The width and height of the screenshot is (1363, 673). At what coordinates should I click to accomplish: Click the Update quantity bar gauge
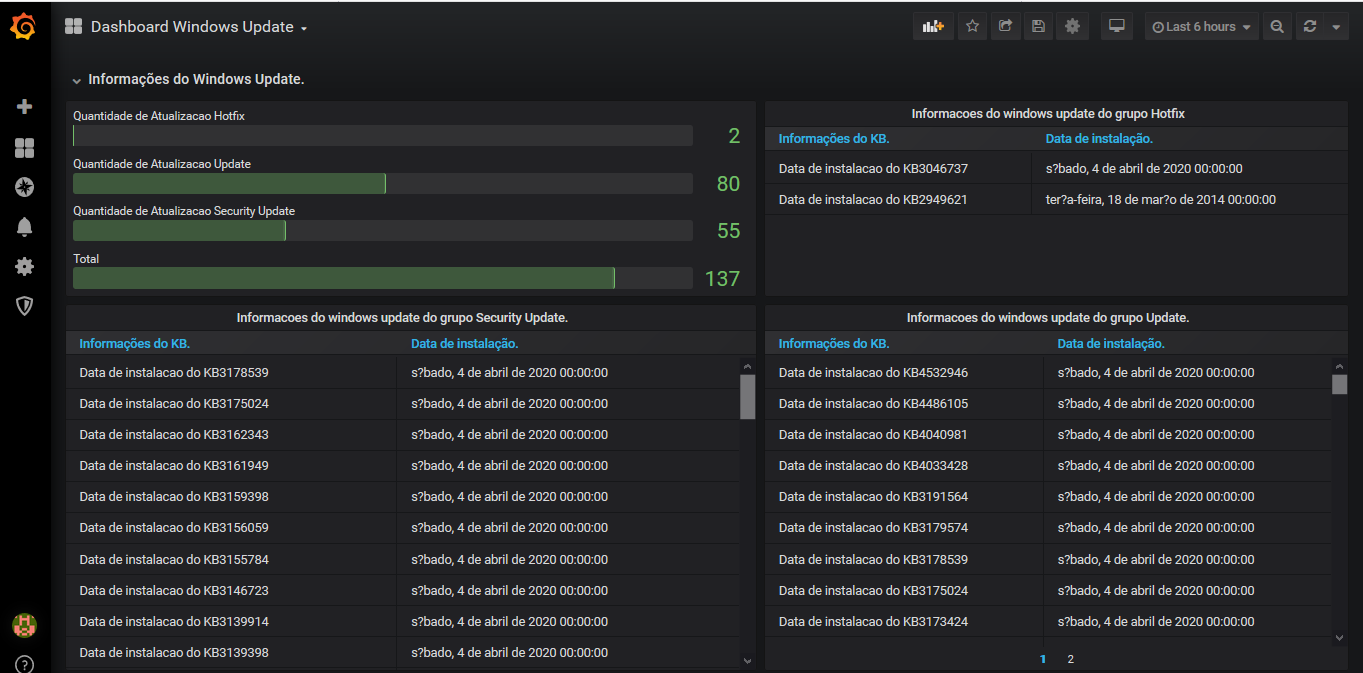(383, 183)
